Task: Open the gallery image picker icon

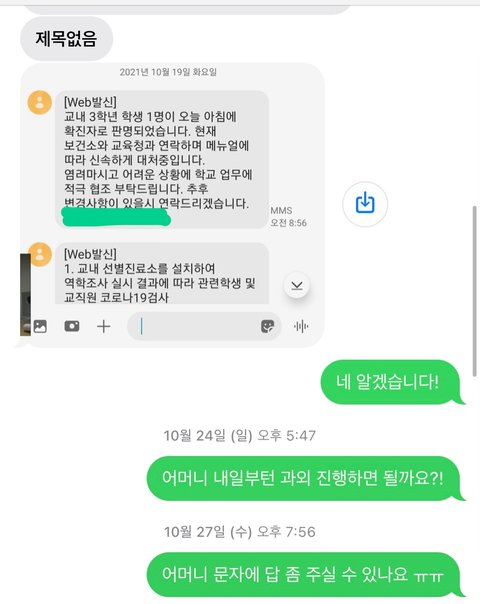Action: (x=40, y=327)
